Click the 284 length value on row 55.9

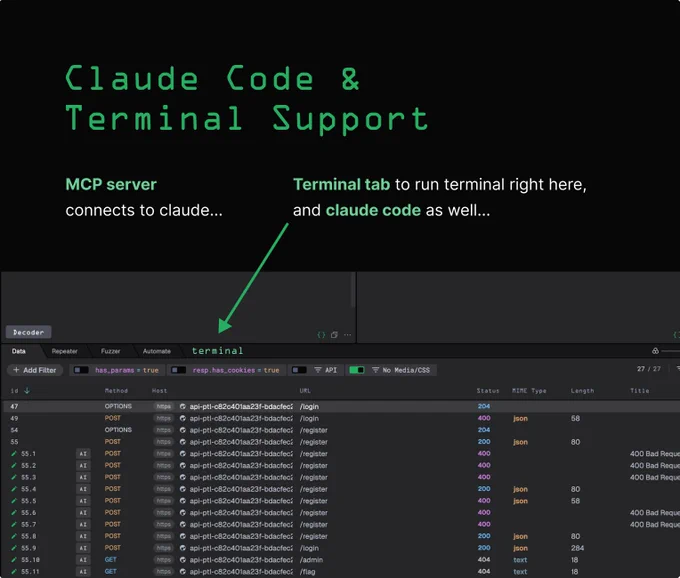pos(577,548)
